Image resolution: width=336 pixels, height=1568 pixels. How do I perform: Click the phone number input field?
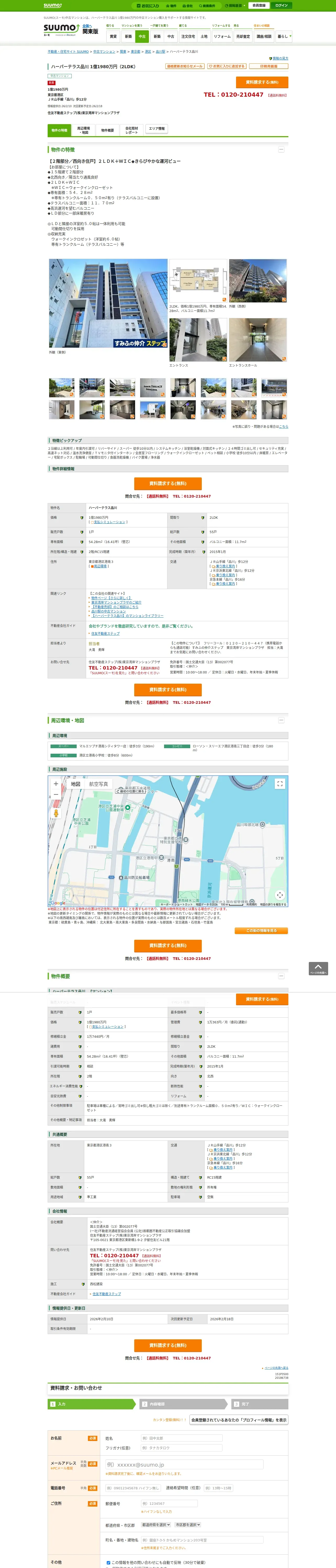point(133,1488)
